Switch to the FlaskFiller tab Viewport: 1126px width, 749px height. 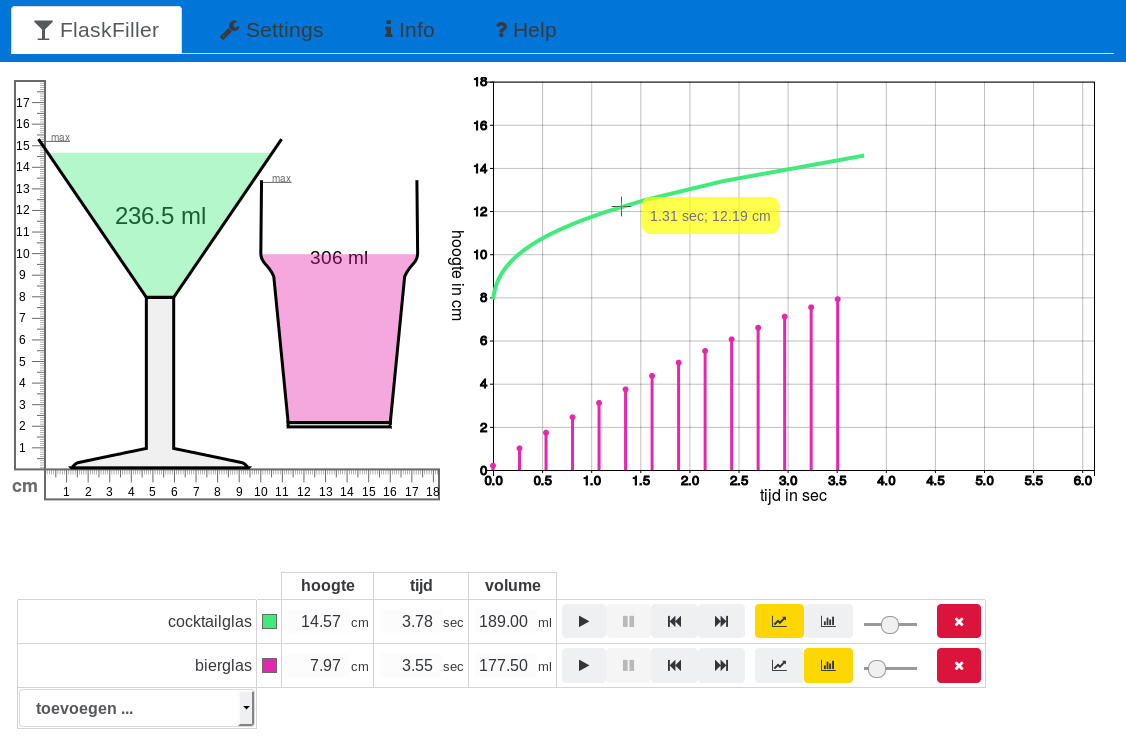(96, 30)
